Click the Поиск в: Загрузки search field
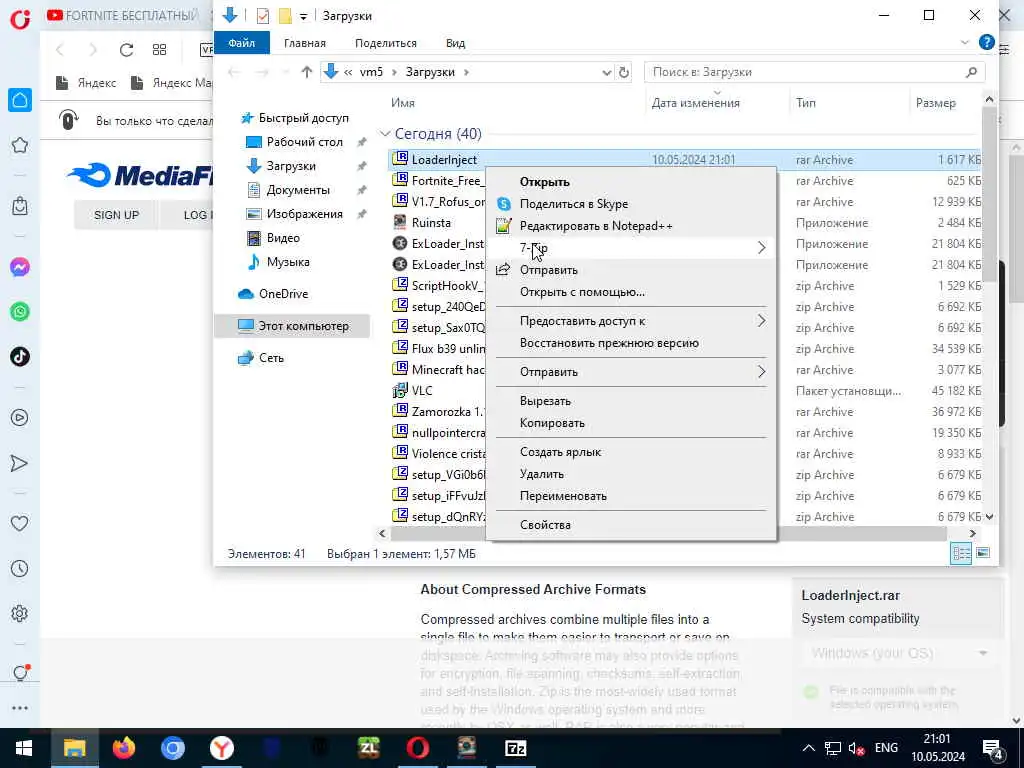 [814, 72]
